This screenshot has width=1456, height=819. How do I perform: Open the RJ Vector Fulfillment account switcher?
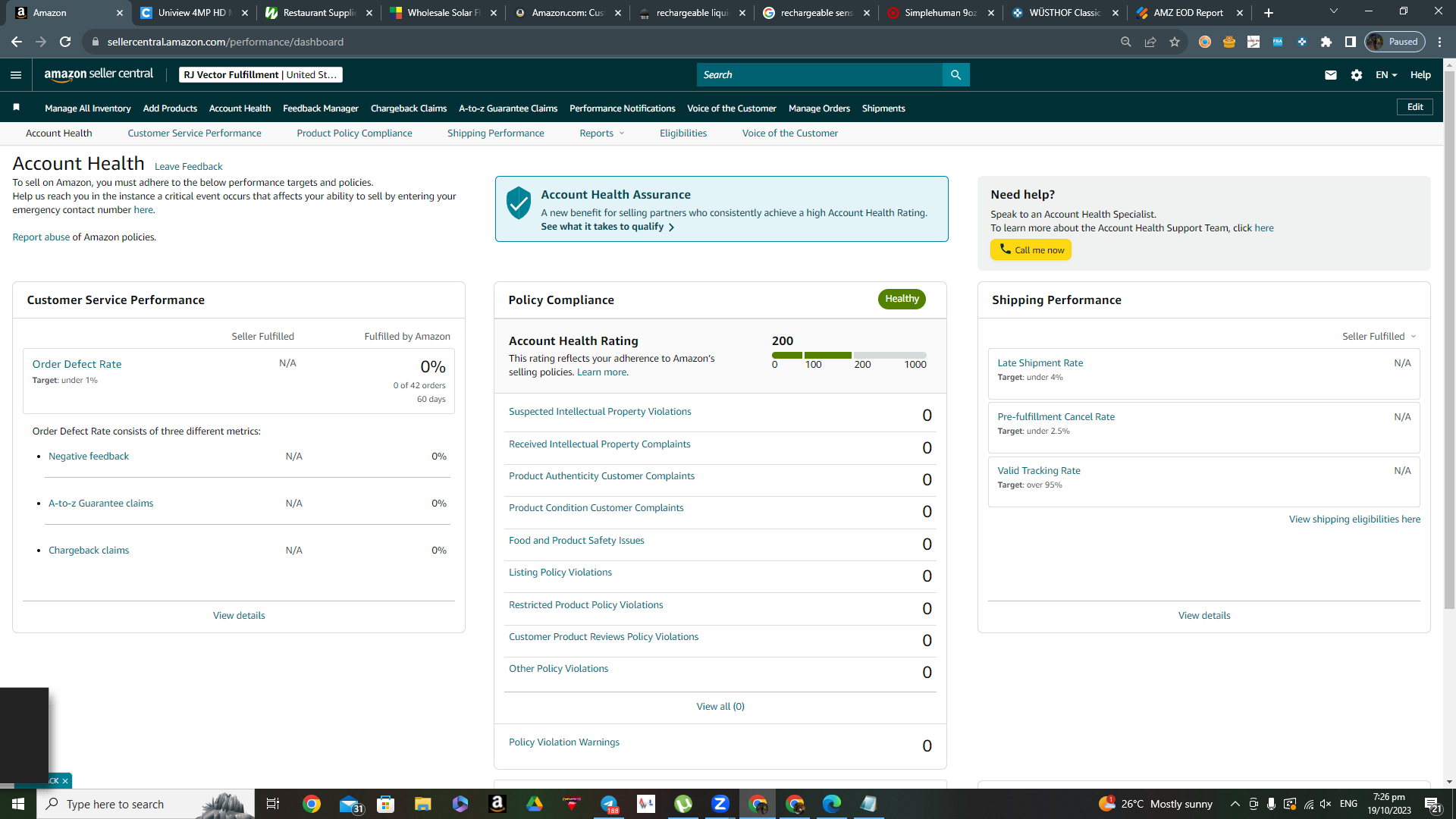coord(260,74)
